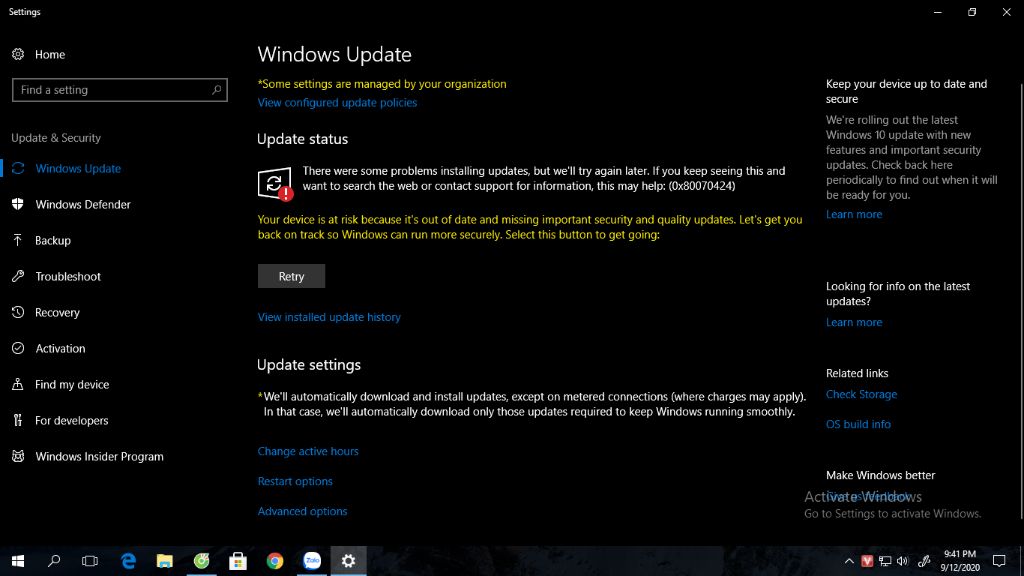The image size is (1024, 576).
Task: Click the Find my device person icon
Action: [x=18, y=384]
